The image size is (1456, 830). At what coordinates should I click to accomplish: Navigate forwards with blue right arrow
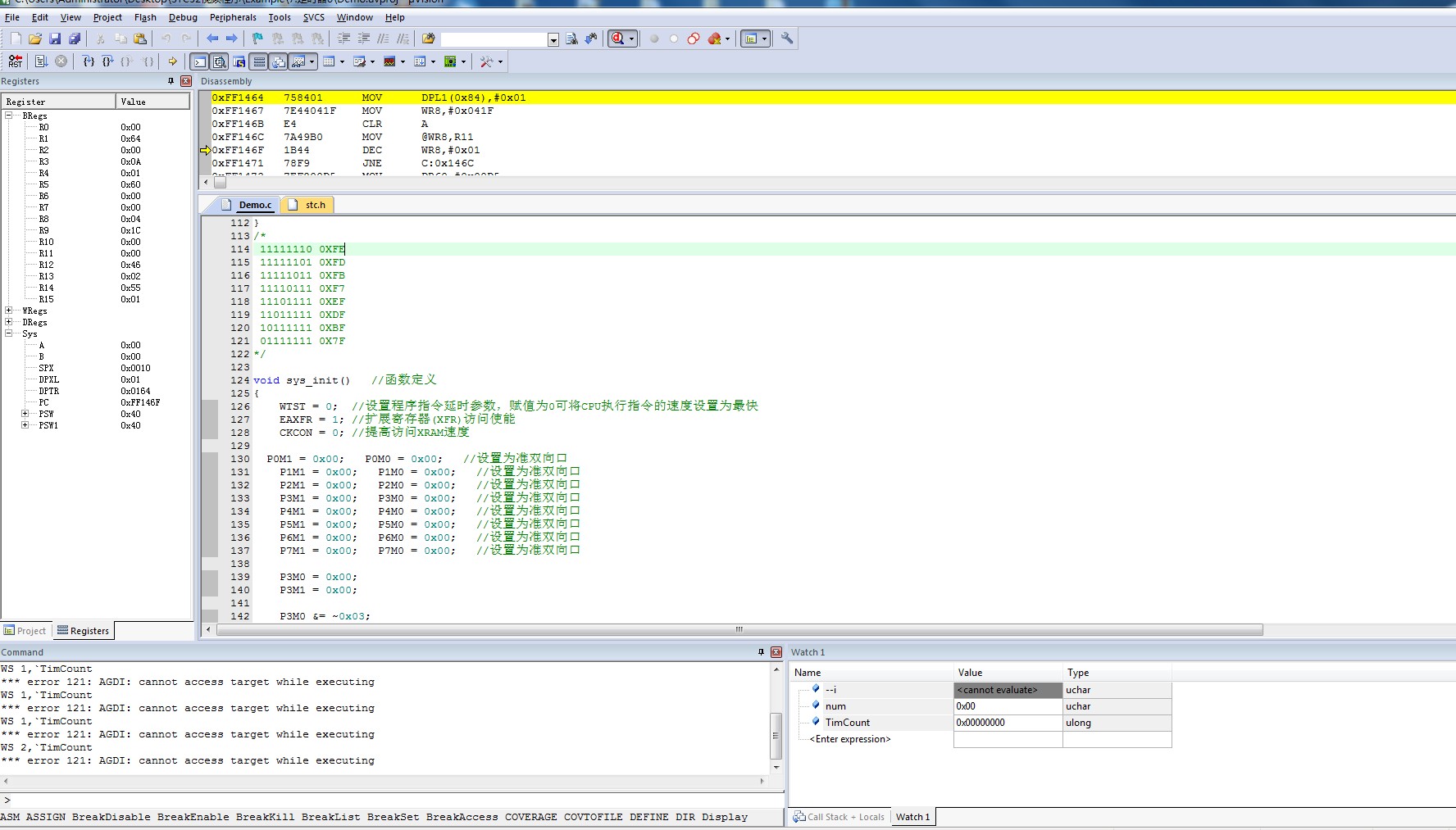tap(232, 39)
